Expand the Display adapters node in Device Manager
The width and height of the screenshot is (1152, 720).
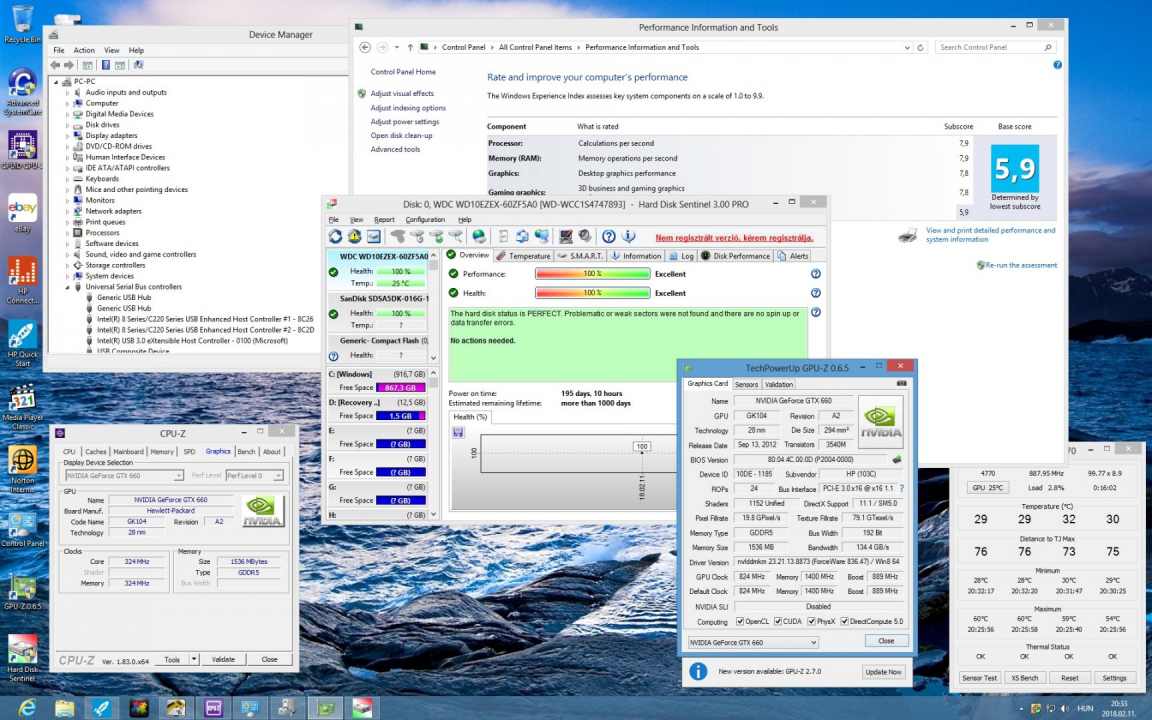pyautogui.click(x=68, y=136)
